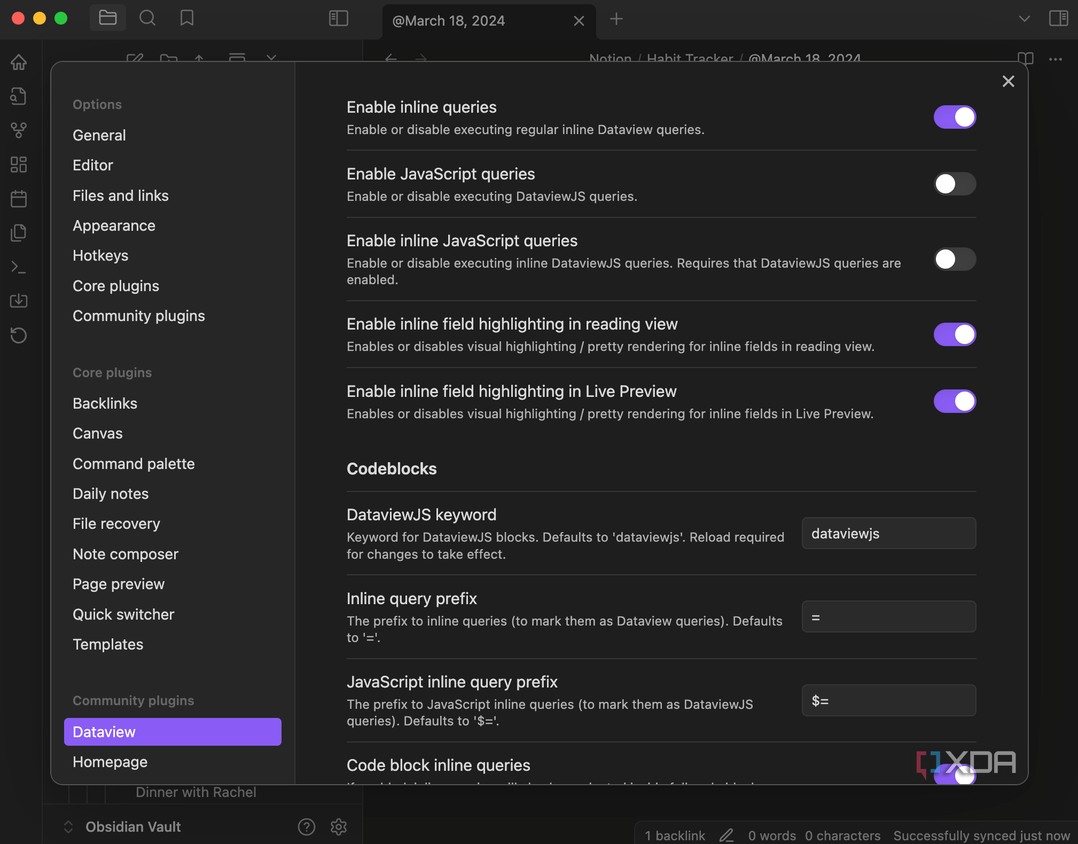Open graph view ribbon icon

(19, 130)
